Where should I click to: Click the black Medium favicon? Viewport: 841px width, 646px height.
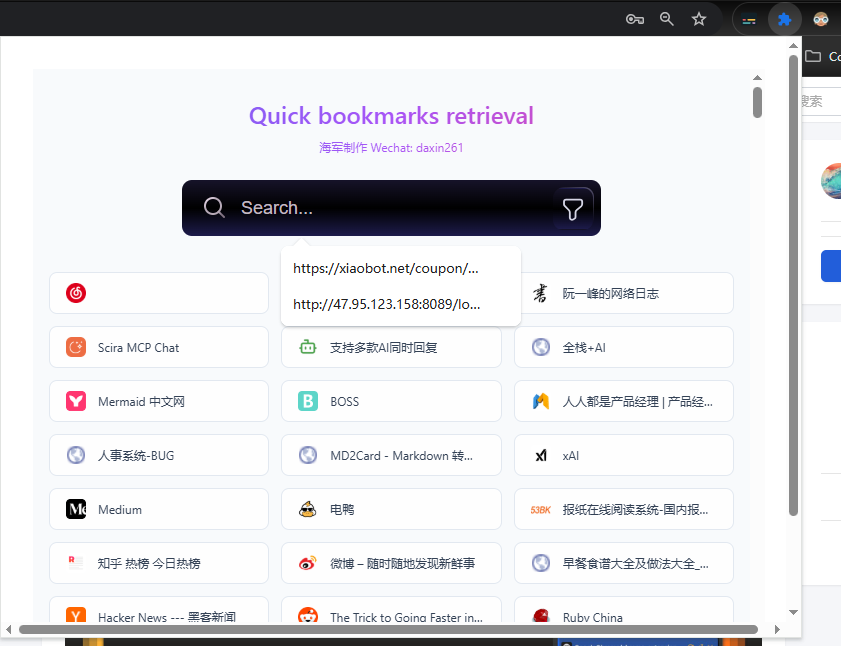[x=76, y=509]
